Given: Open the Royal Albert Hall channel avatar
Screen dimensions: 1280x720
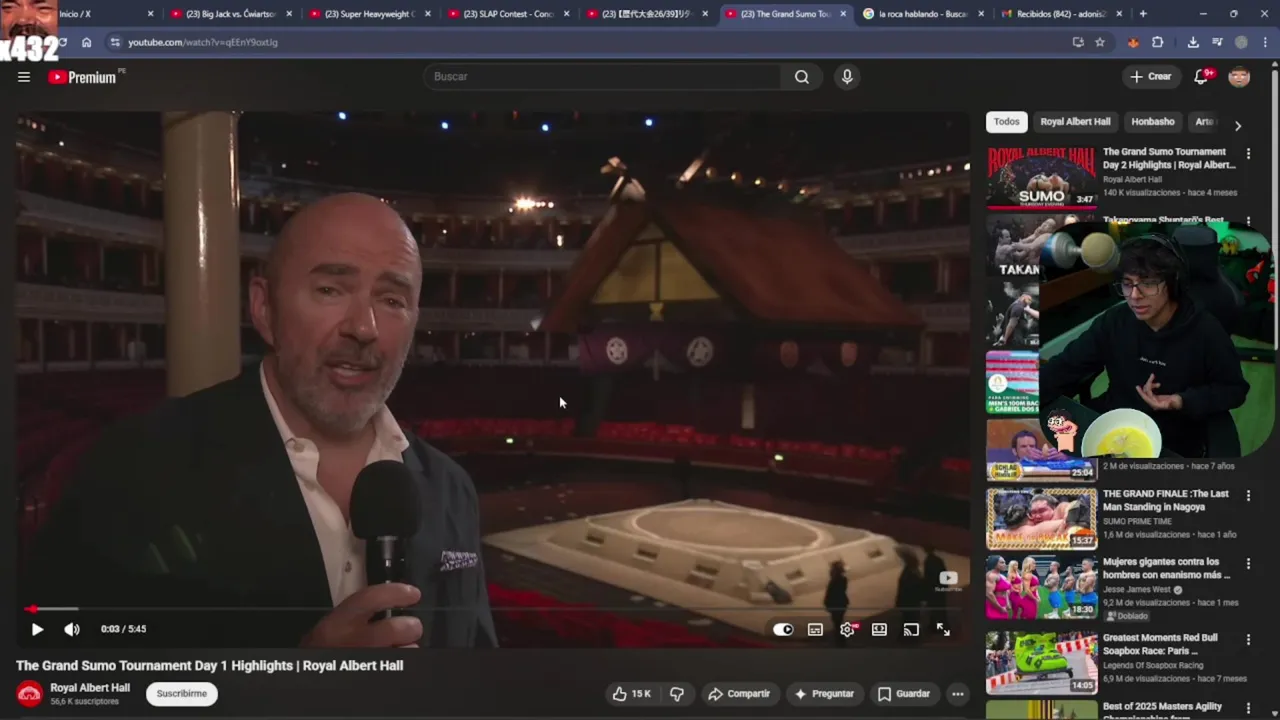Looking at the screenshot, I should click(x=30, y=693).
